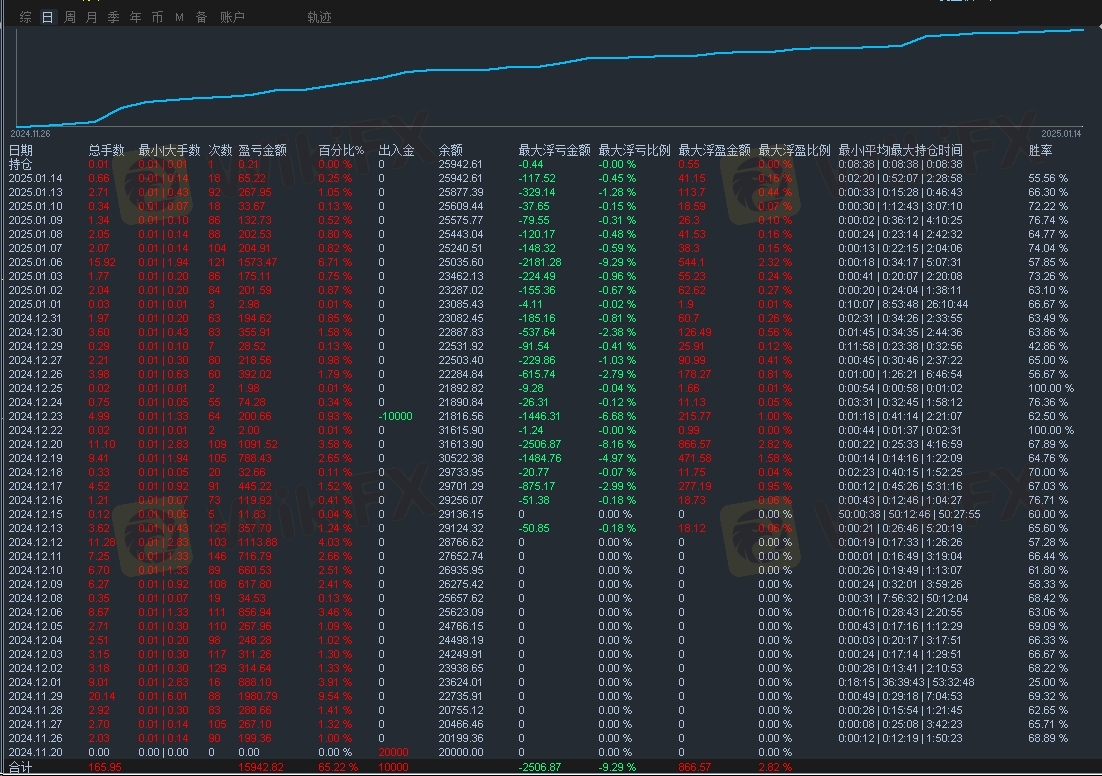1102x776 pixels.
Task: Click the 最大浮盈比例 column header
Action: click(794, 150)
